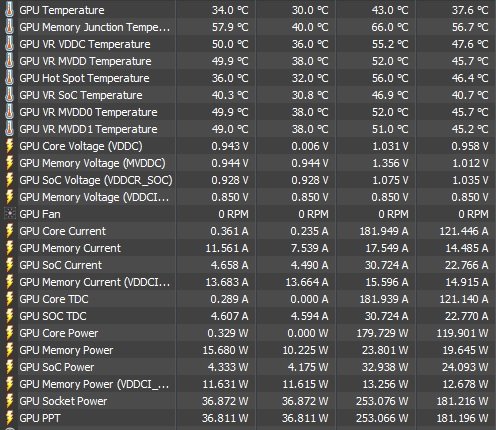Select the GPU Core TDC row label
Screen dimensions: 496x430
coord(54,299)
